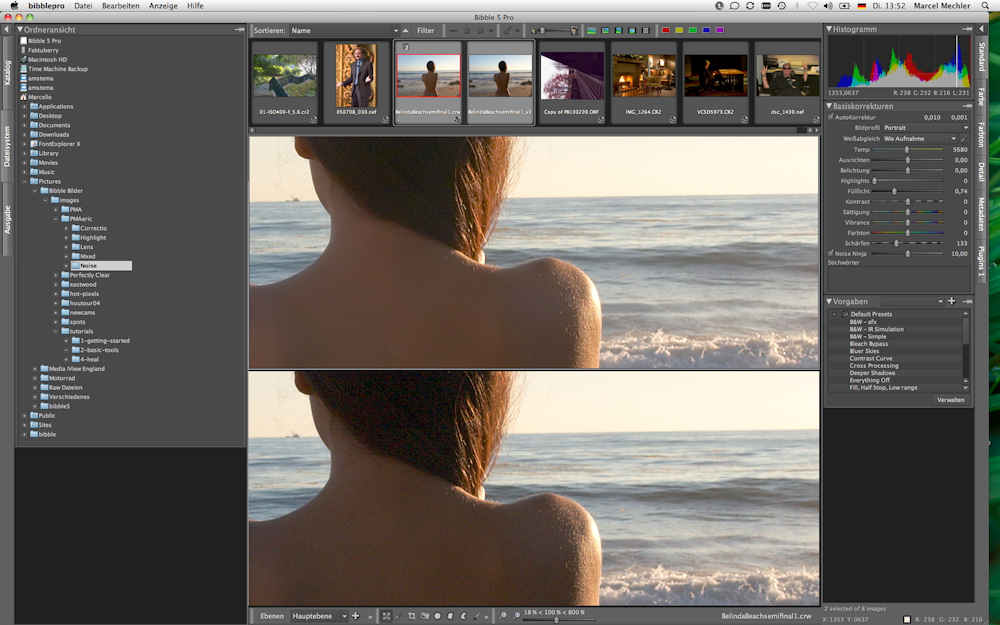This screenshot has height=625, width=1000.
Task: Open the Bearbeiten menu
Action: point(121,6)
